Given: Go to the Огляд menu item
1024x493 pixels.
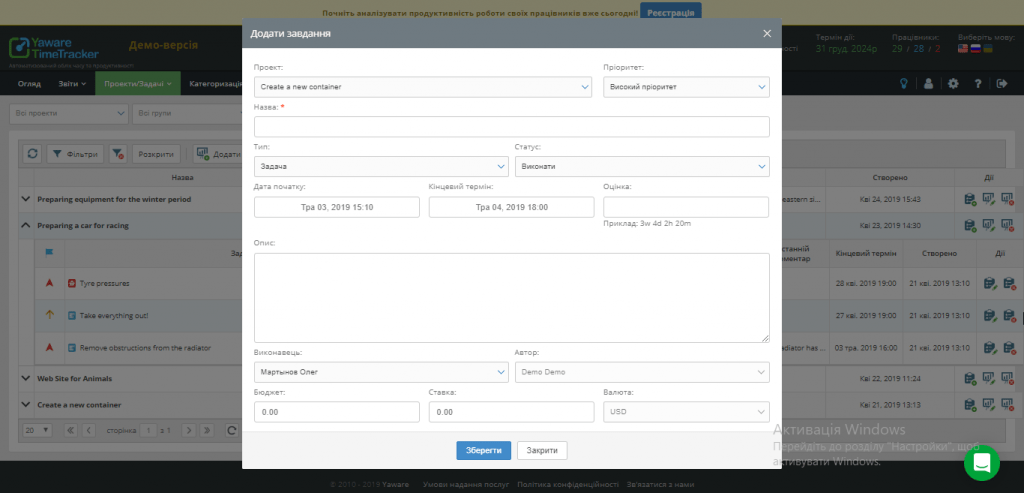Looking at the screenshot, I should coord(30,84).
